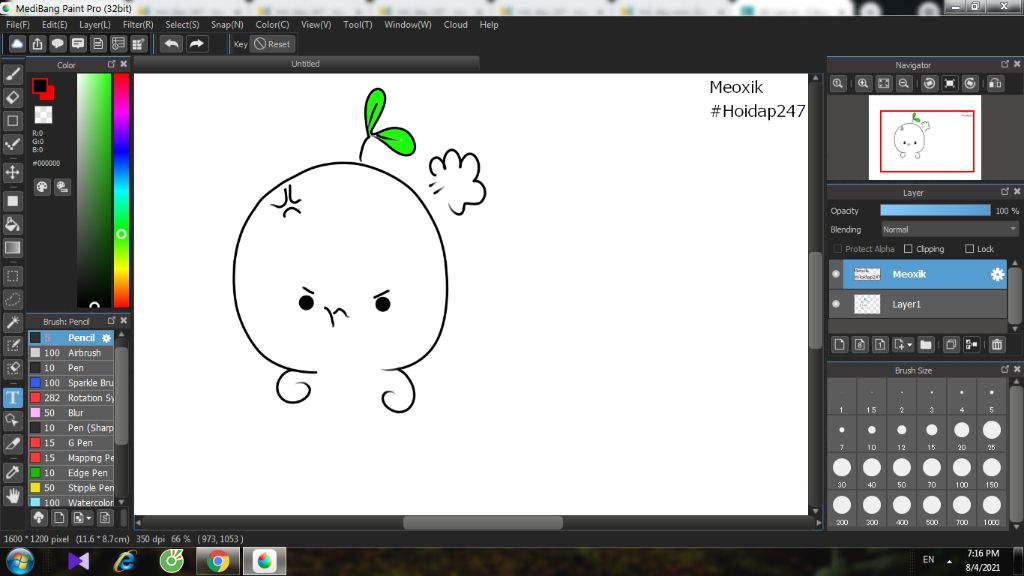Screen dimensions: 1024x576
Task: Select the Brush tool in left toolbar
Action: point(12,74)
